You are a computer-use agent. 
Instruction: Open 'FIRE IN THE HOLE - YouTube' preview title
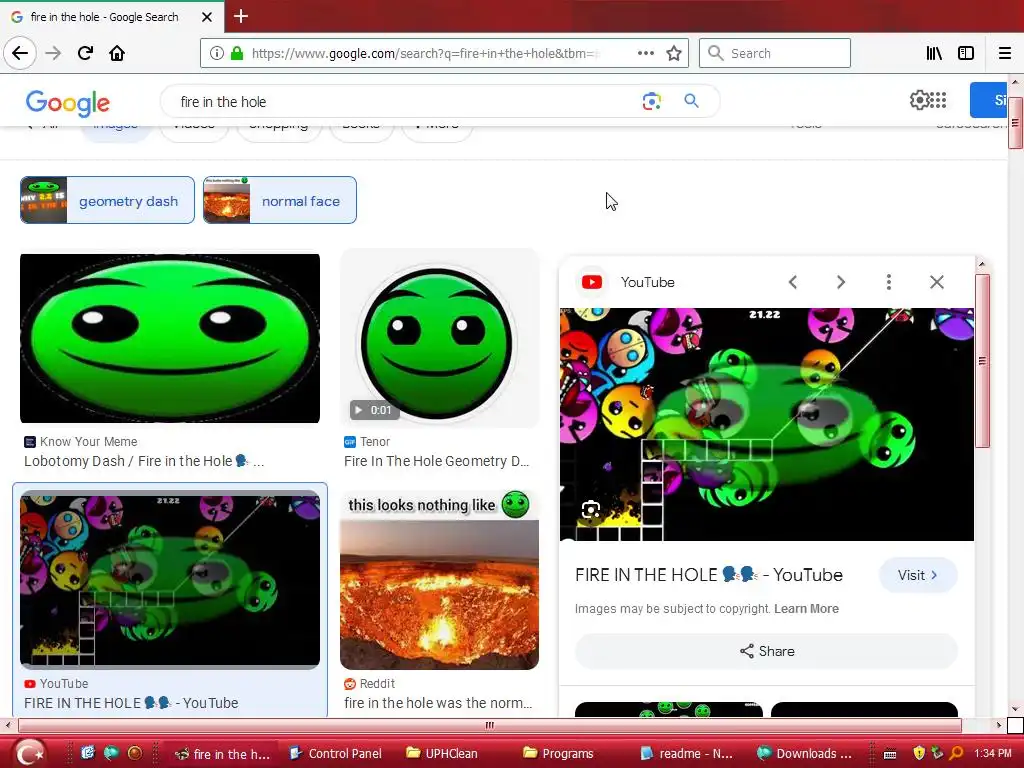(x=709, y=575)
